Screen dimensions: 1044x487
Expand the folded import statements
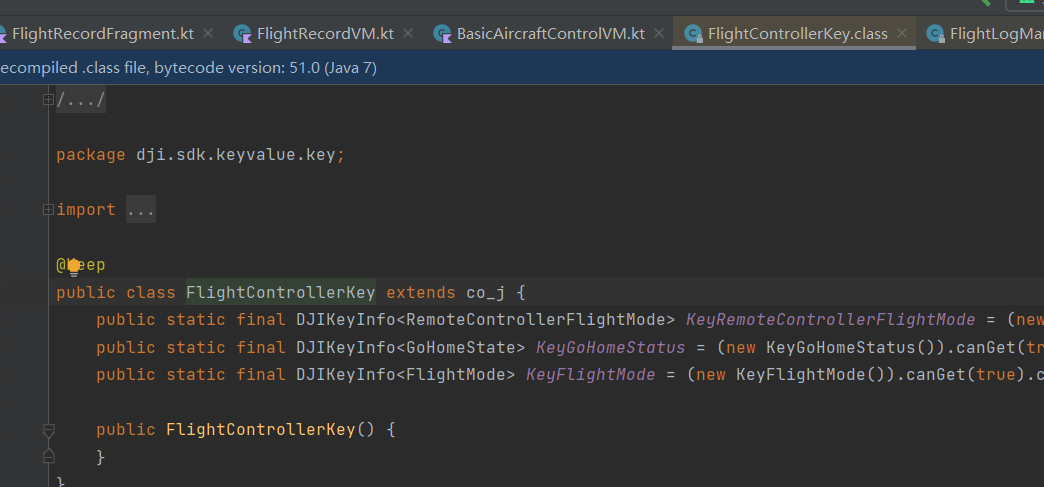[x=48, y=210]
